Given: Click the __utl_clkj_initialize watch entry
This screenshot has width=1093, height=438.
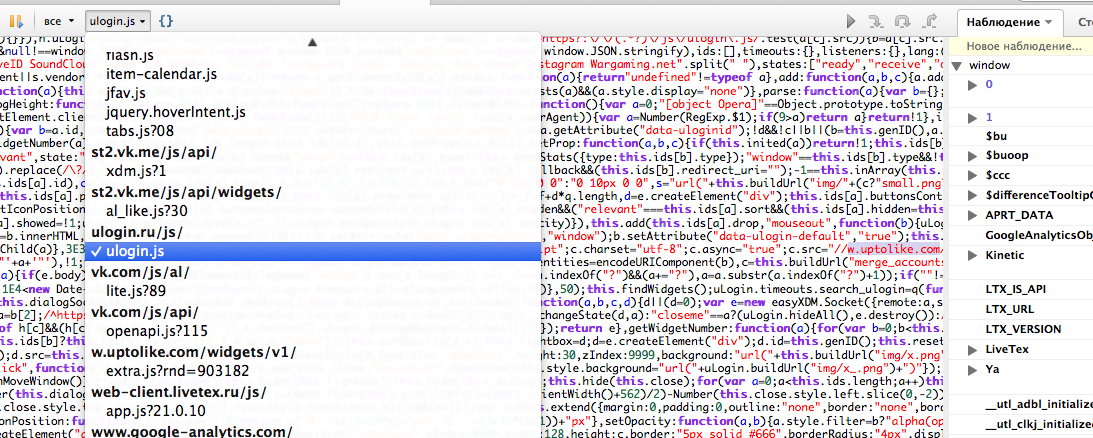Looking at the screenshot, I should (1039, 425).
